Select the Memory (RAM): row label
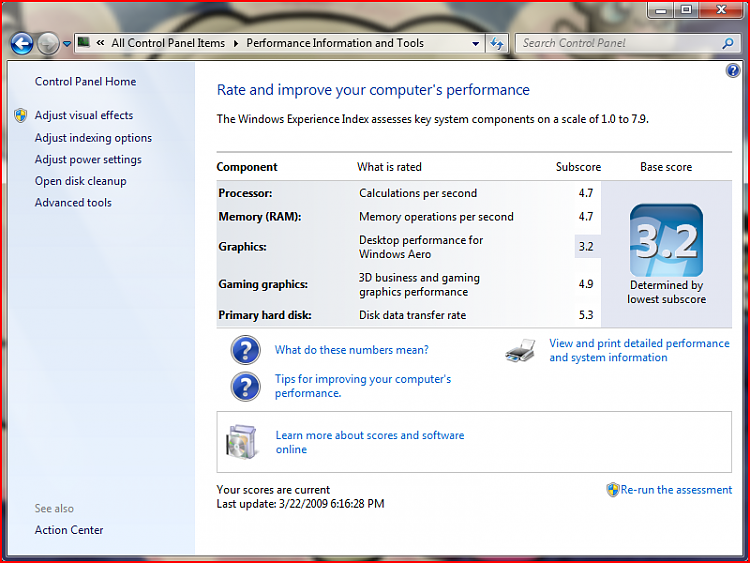Viewport: 750px width, 563px height. (260, 217)
